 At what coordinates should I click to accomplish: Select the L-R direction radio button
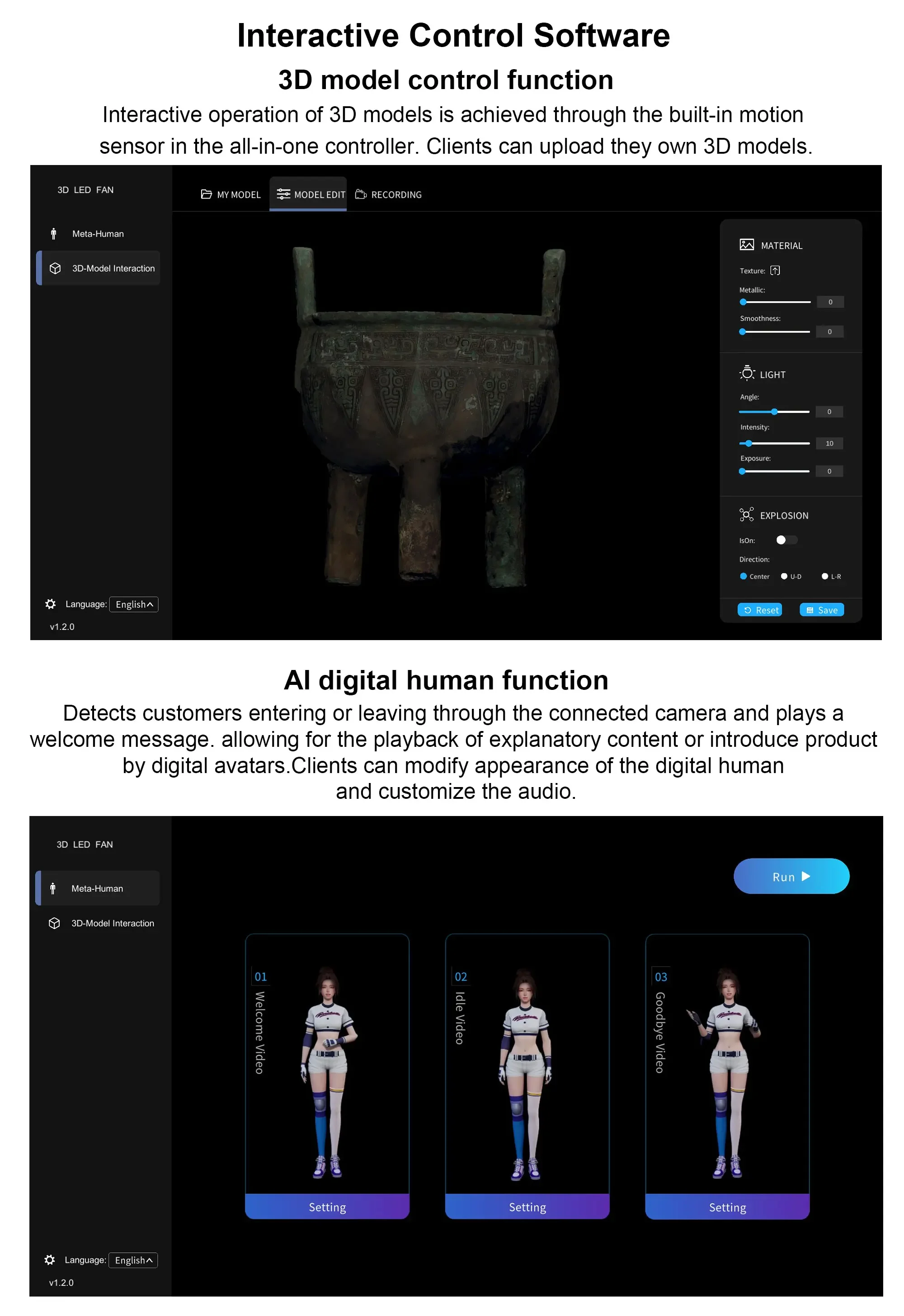pyautogui.click(x=825, y=576)
